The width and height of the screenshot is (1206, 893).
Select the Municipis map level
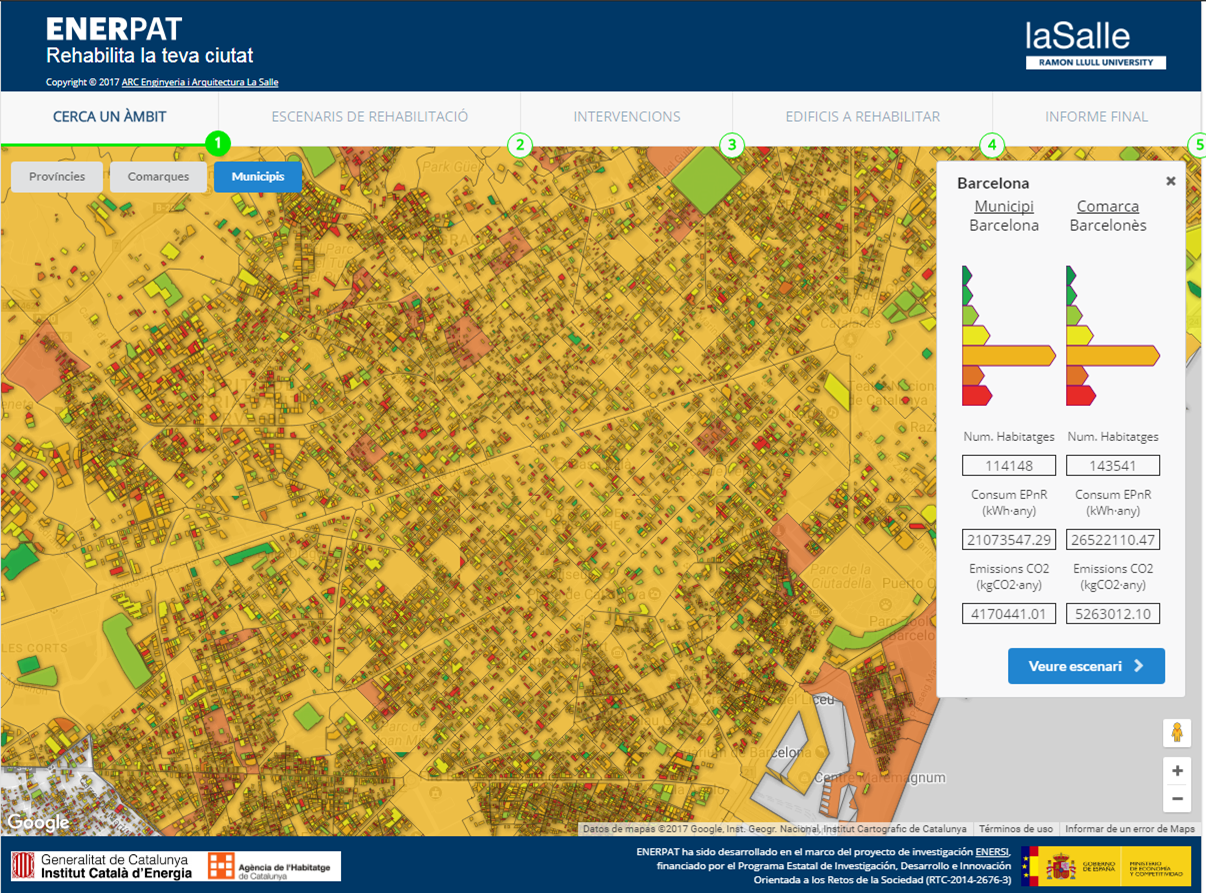(258, 177)
